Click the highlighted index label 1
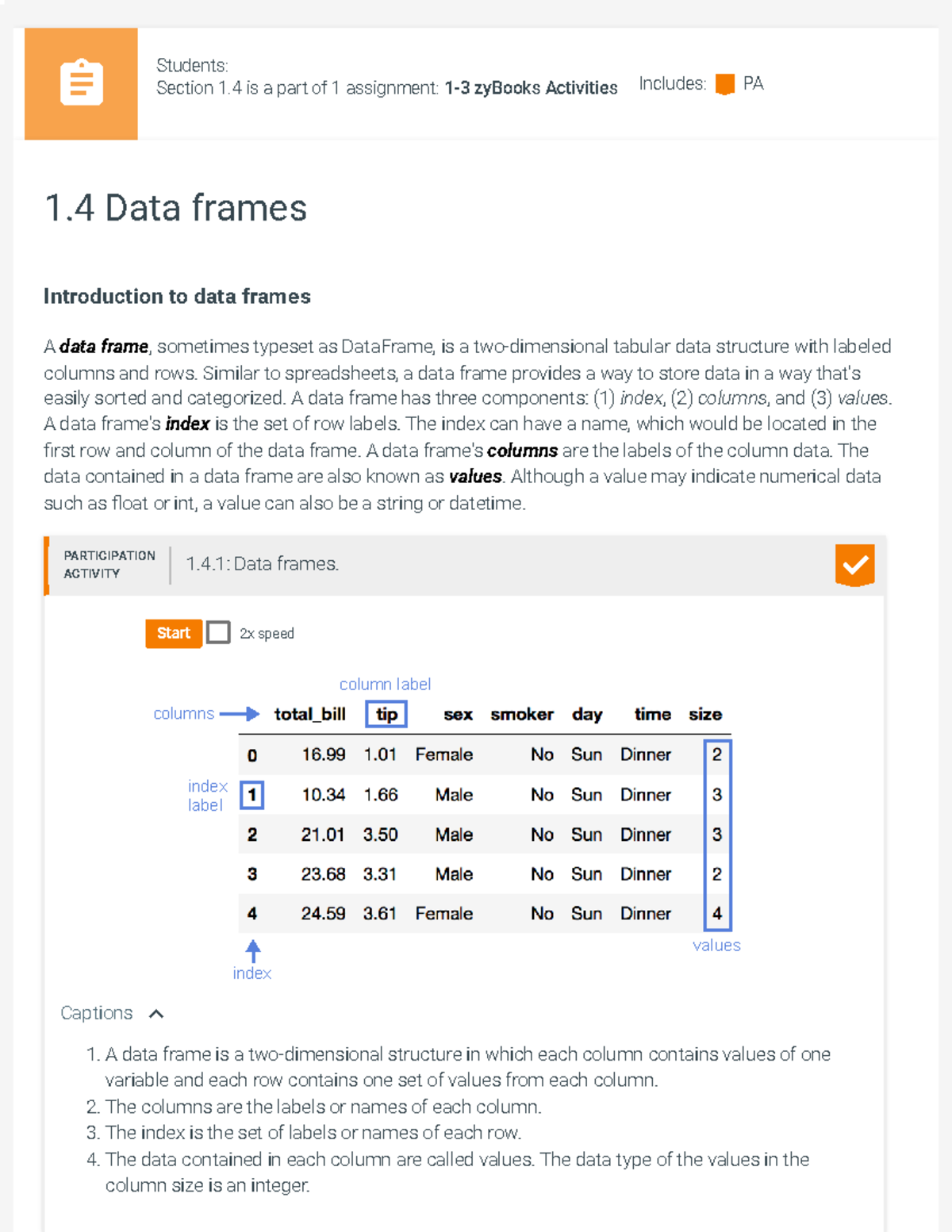 click(x=251, y=794)
